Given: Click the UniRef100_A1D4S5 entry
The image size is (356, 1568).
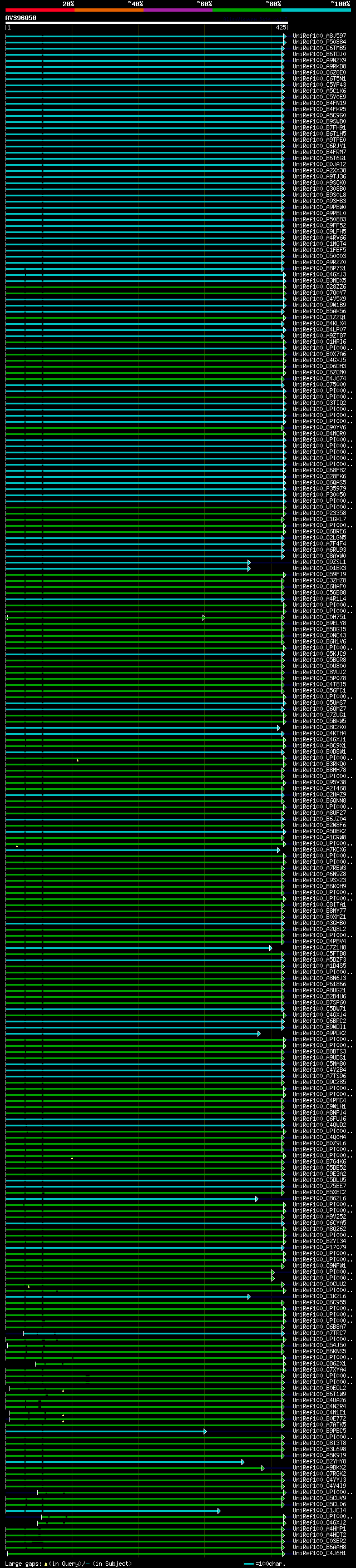Looking at the screenshot, I should (319, 966).
